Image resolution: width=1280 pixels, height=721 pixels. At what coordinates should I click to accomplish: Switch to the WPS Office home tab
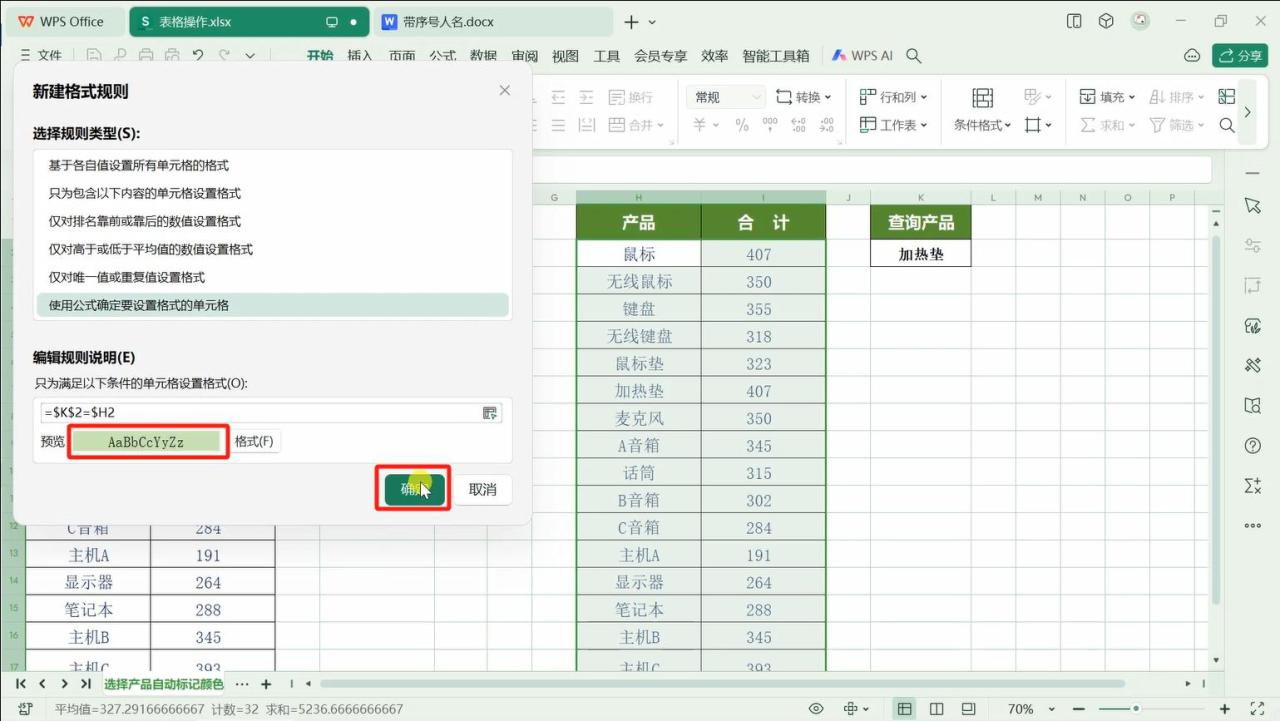pyautogui.click(x=61, y=21)
